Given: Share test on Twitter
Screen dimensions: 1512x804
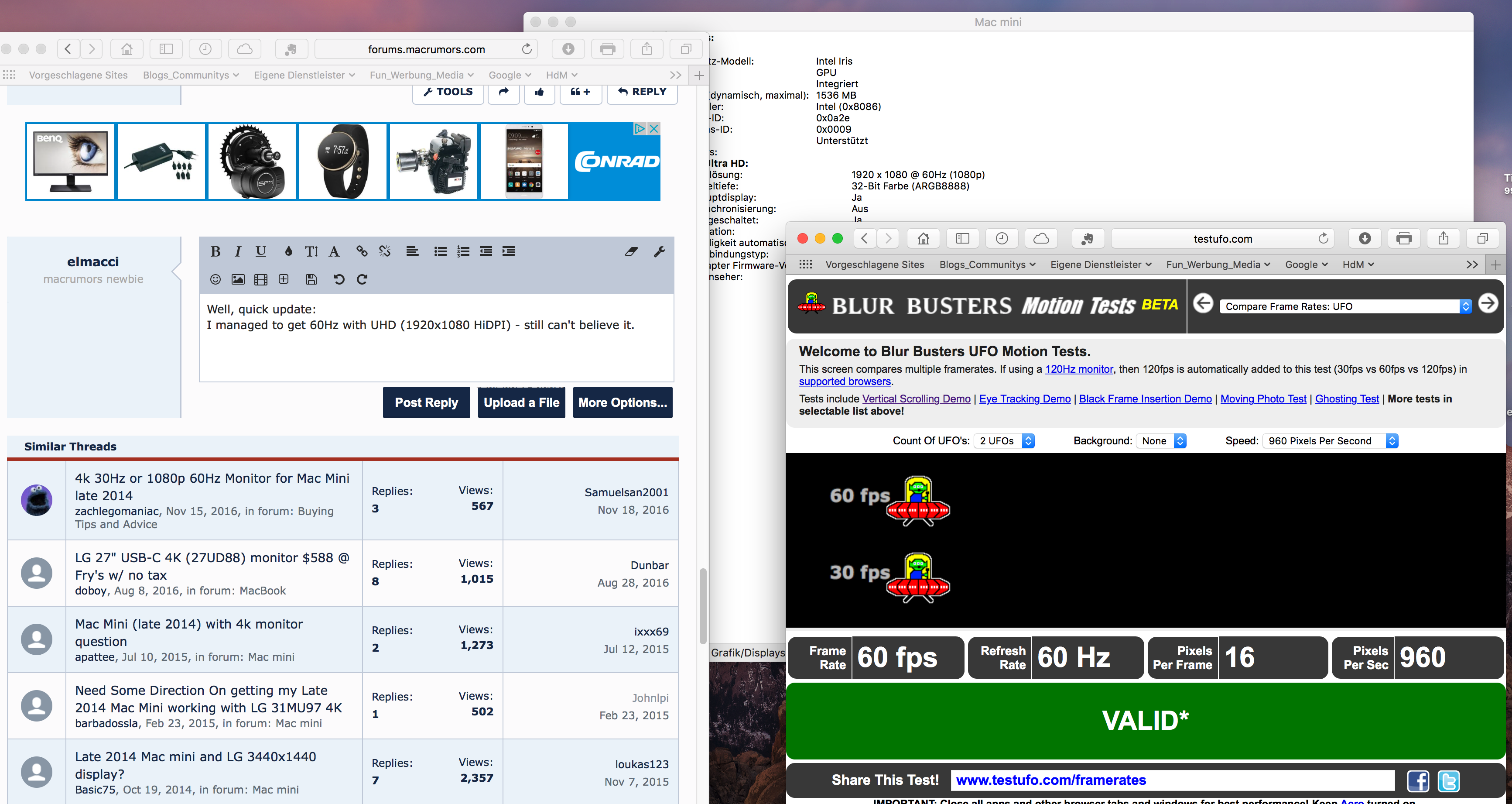Looking at the screenshot, I should pos(1448,780).
